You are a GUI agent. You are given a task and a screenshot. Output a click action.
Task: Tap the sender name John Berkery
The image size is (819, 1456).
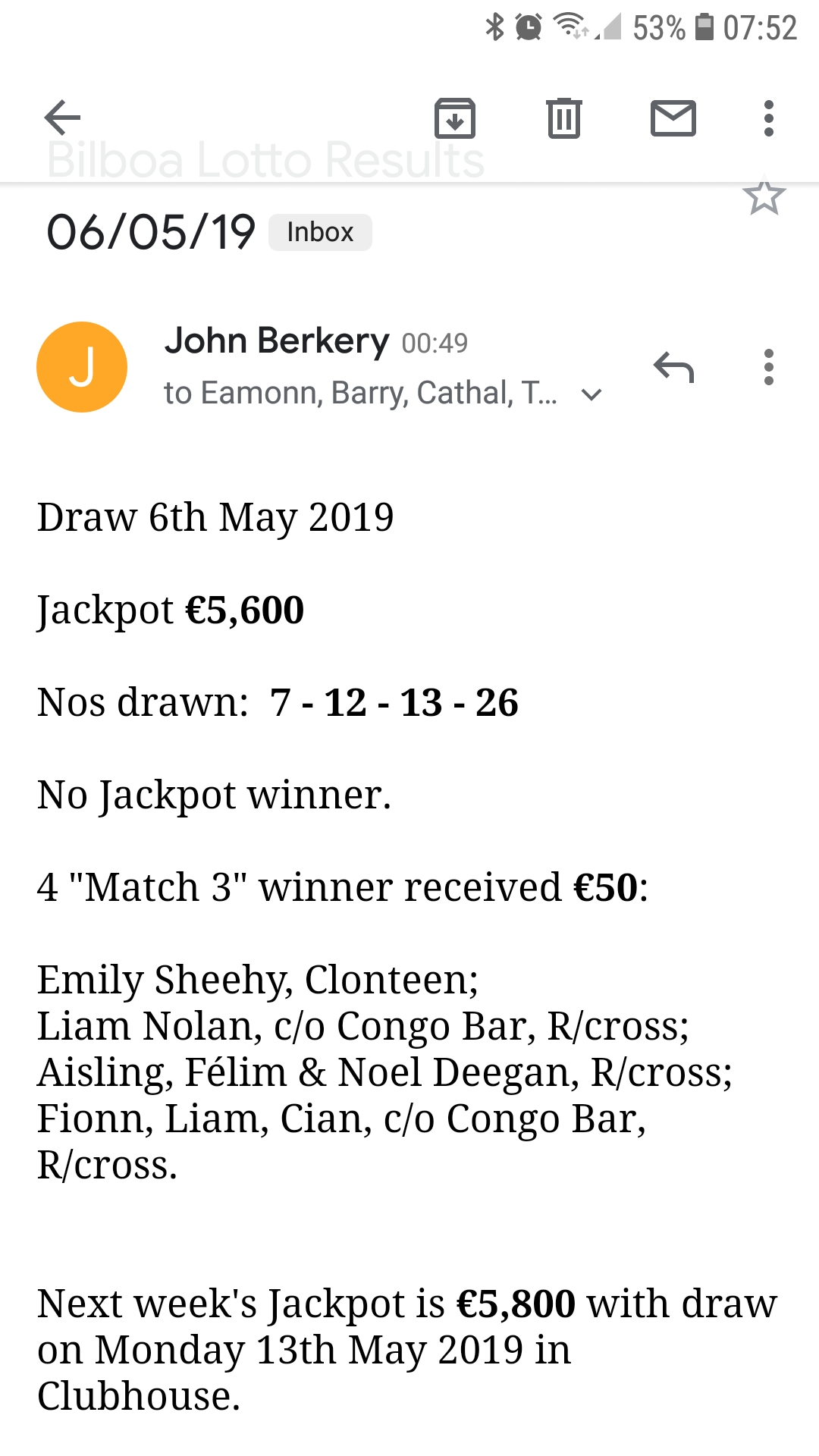click(x=277, y=341)
